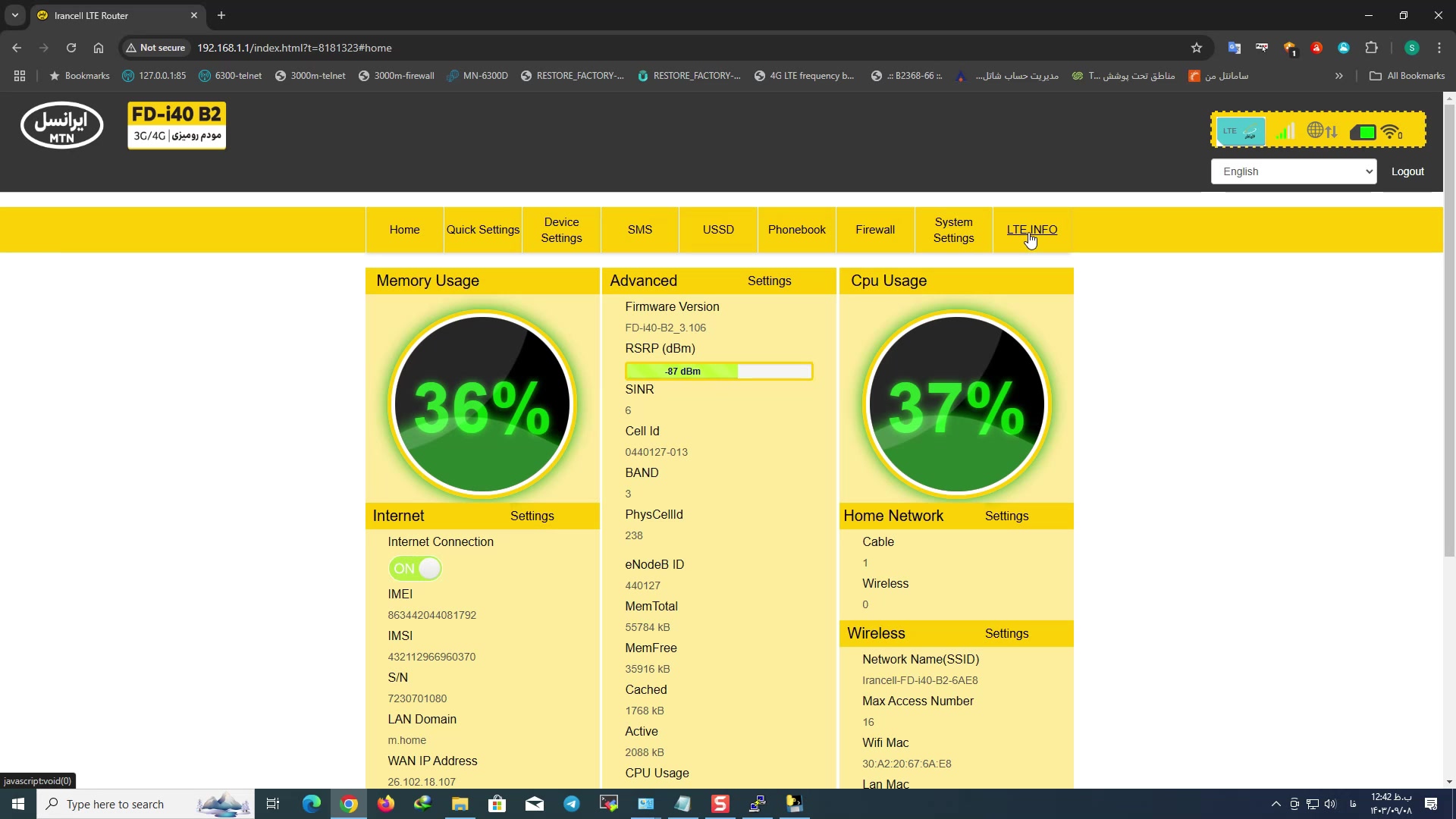Select SSID Irancell-FD-i40-B2-6AE8 text

[x=920, y=680]
